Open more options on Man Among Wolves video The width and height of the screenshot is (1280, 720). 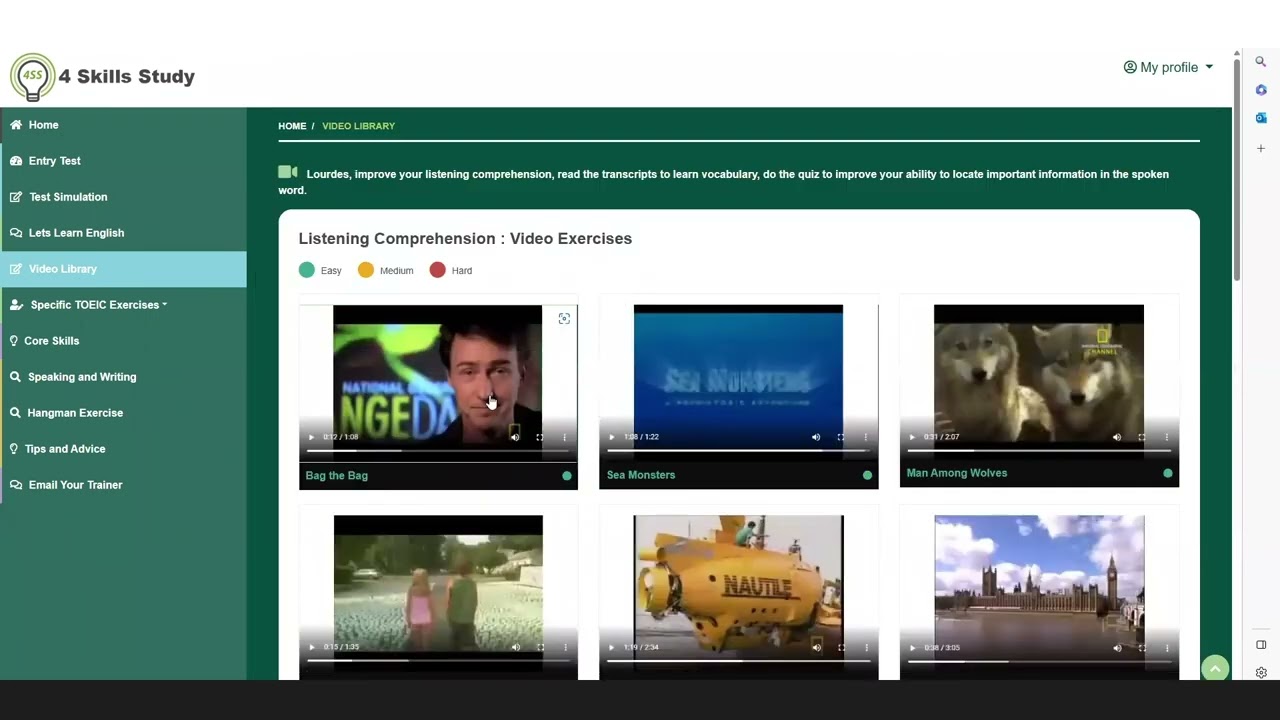(x=1167, y=437)
